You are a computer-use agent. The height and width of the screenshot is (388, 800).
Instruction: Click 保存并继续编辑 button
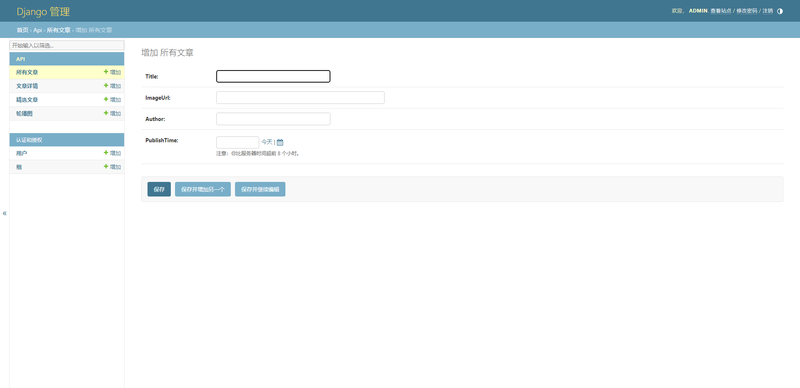coord(260,189)
